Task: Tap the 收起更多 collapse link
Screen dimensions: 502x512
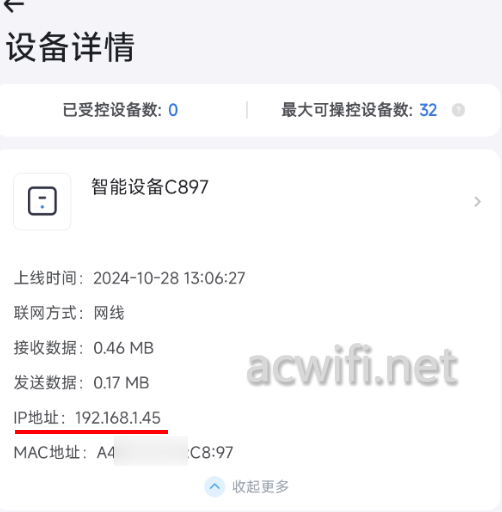Action: [260, 487]
